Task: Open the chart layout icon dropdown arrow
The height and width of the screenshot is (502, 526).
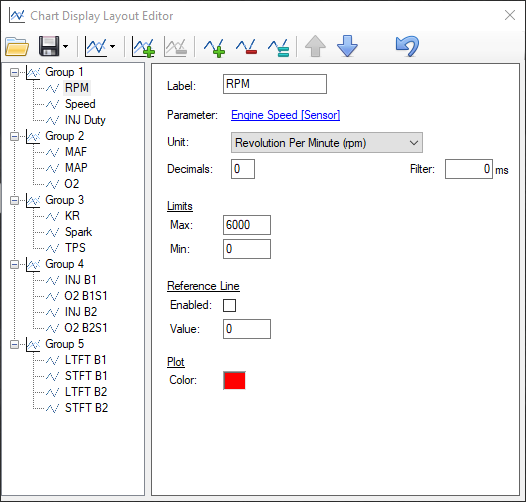Action: [x=112, y=47]
